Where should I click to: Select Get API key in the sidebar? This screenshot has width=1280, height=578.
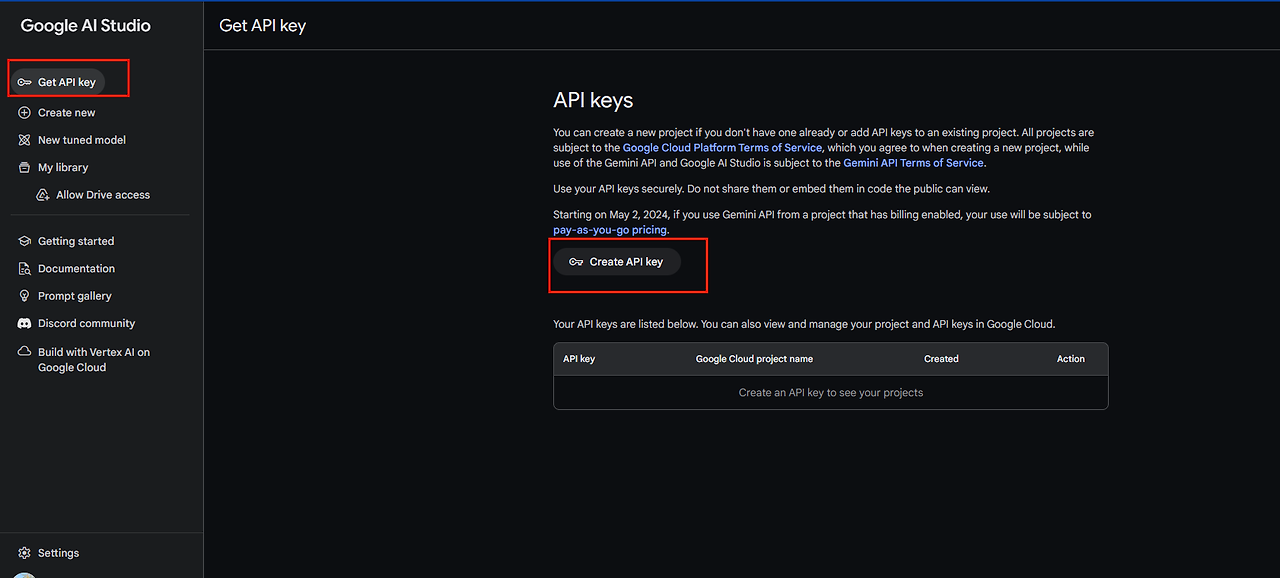[66, 82]
